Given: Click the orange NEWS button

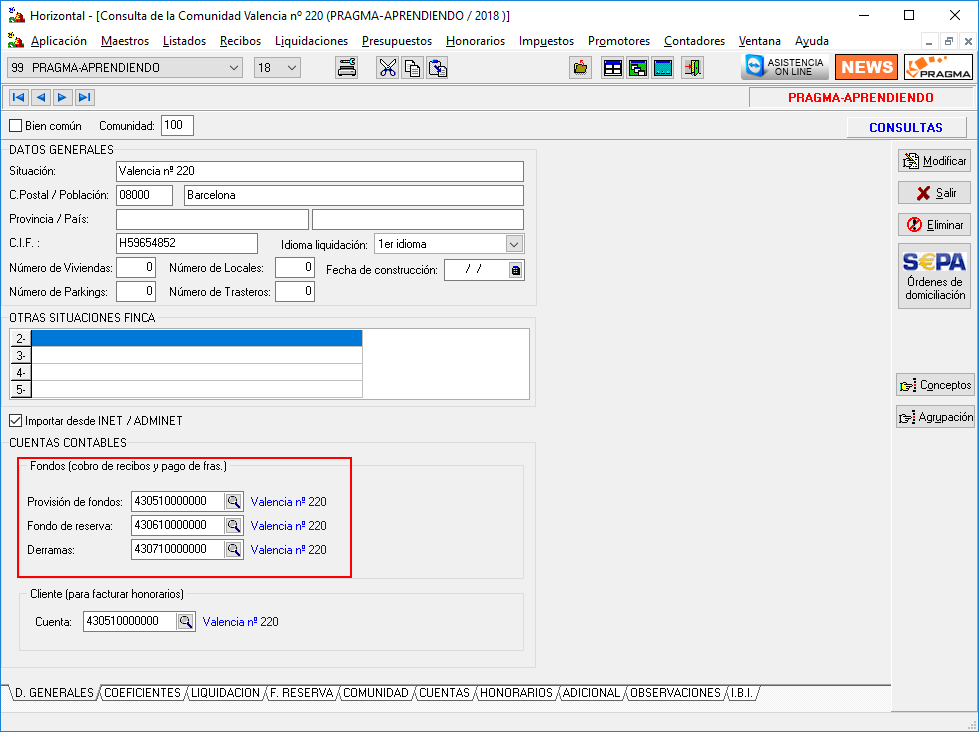Looking at the screenshot, I should click(x=866, y=68).
